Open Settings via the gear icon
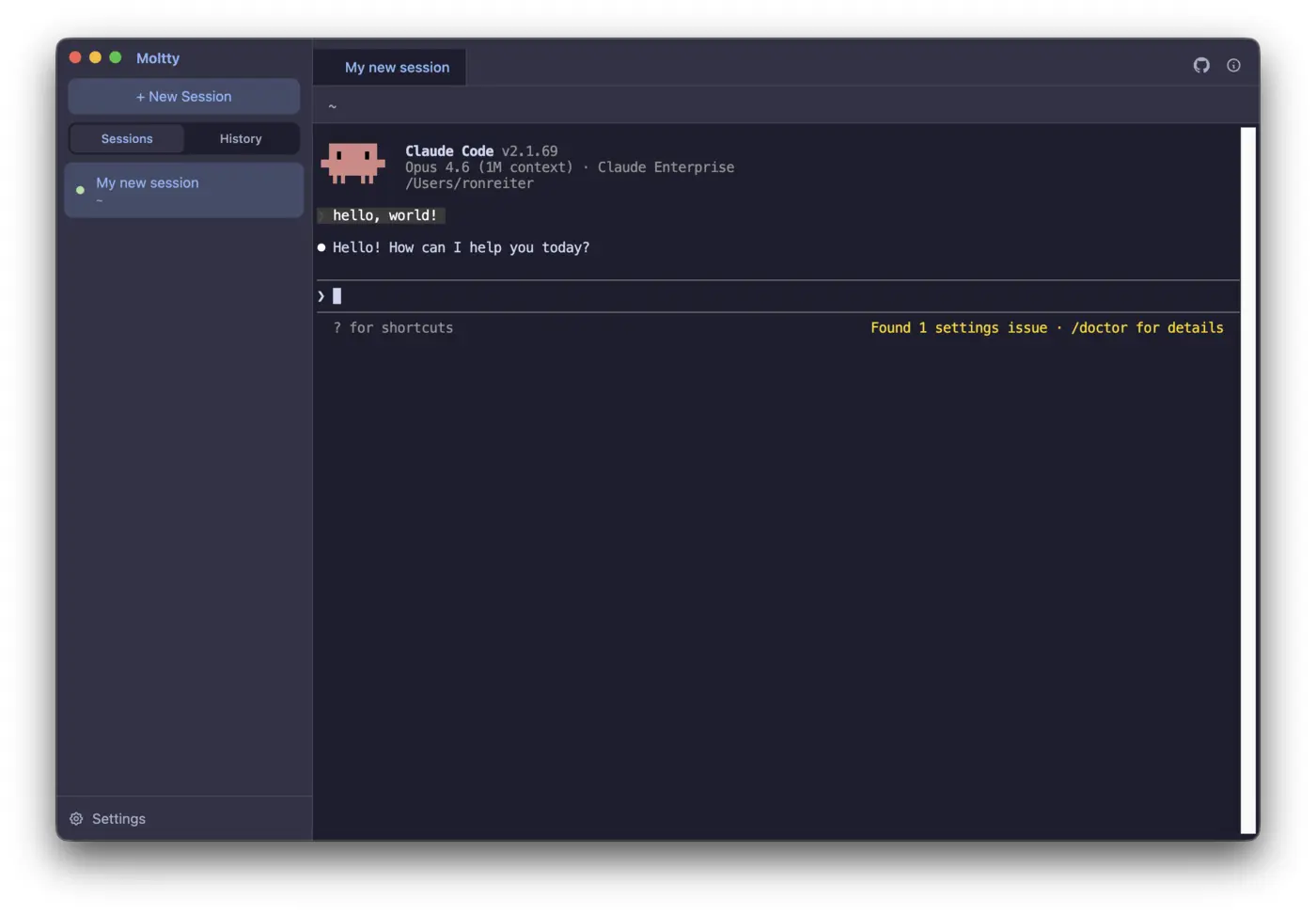Viewport: 1316px width, 915px height. (77, 819)
